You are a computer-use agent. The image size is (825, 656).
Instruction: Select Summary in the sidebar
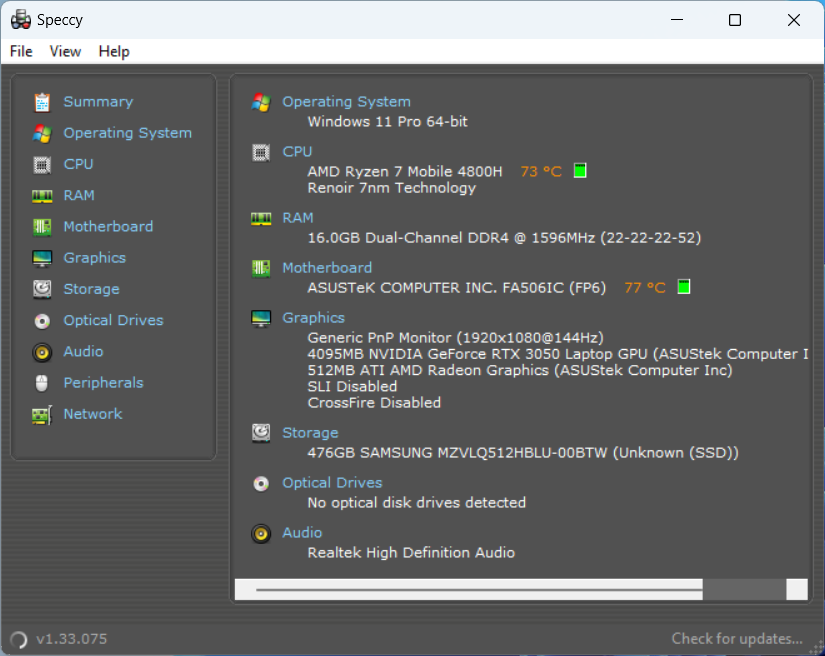pyautogui.click(x=98, y=102)
